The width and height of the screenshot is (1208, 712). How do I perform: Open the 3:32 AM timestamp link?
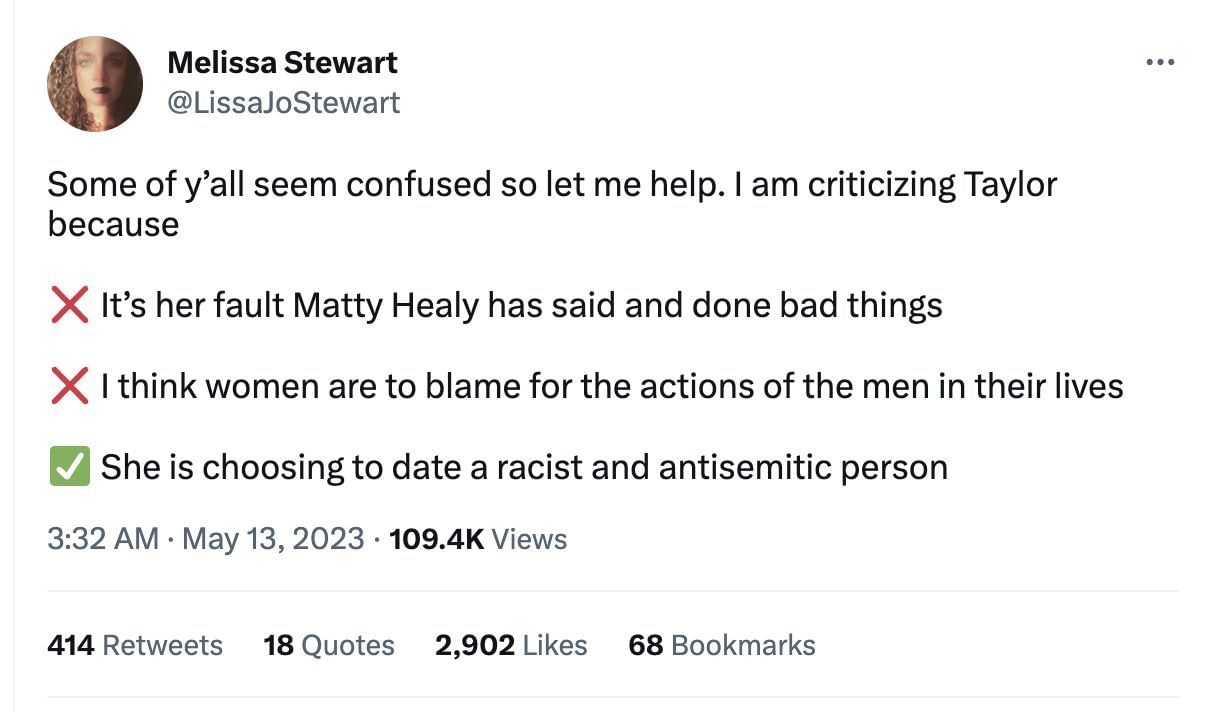(103, 539)
